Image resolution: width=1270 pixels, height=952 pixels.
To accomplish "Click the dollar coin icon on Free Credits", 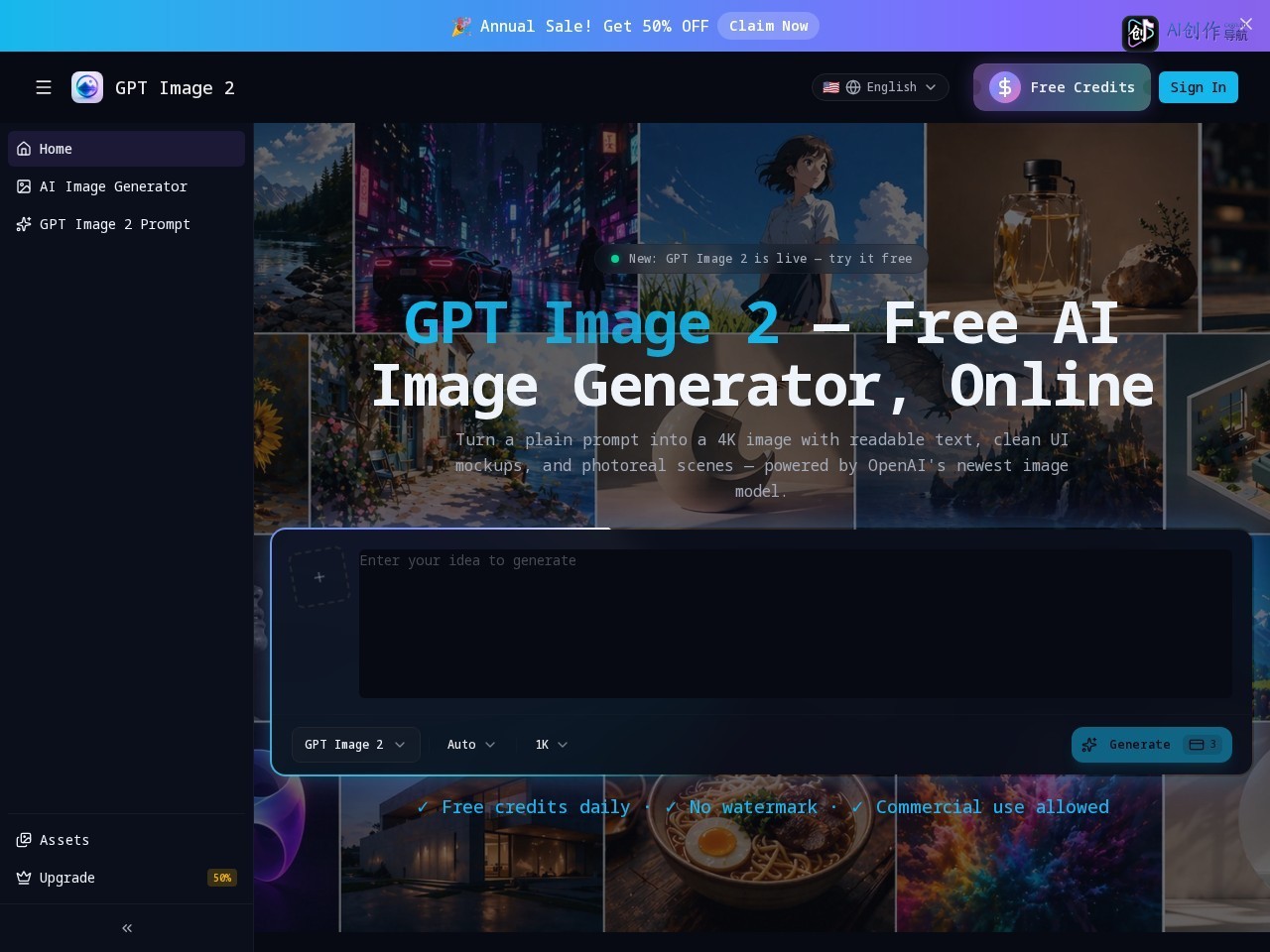I will [x=1005, y=87].
